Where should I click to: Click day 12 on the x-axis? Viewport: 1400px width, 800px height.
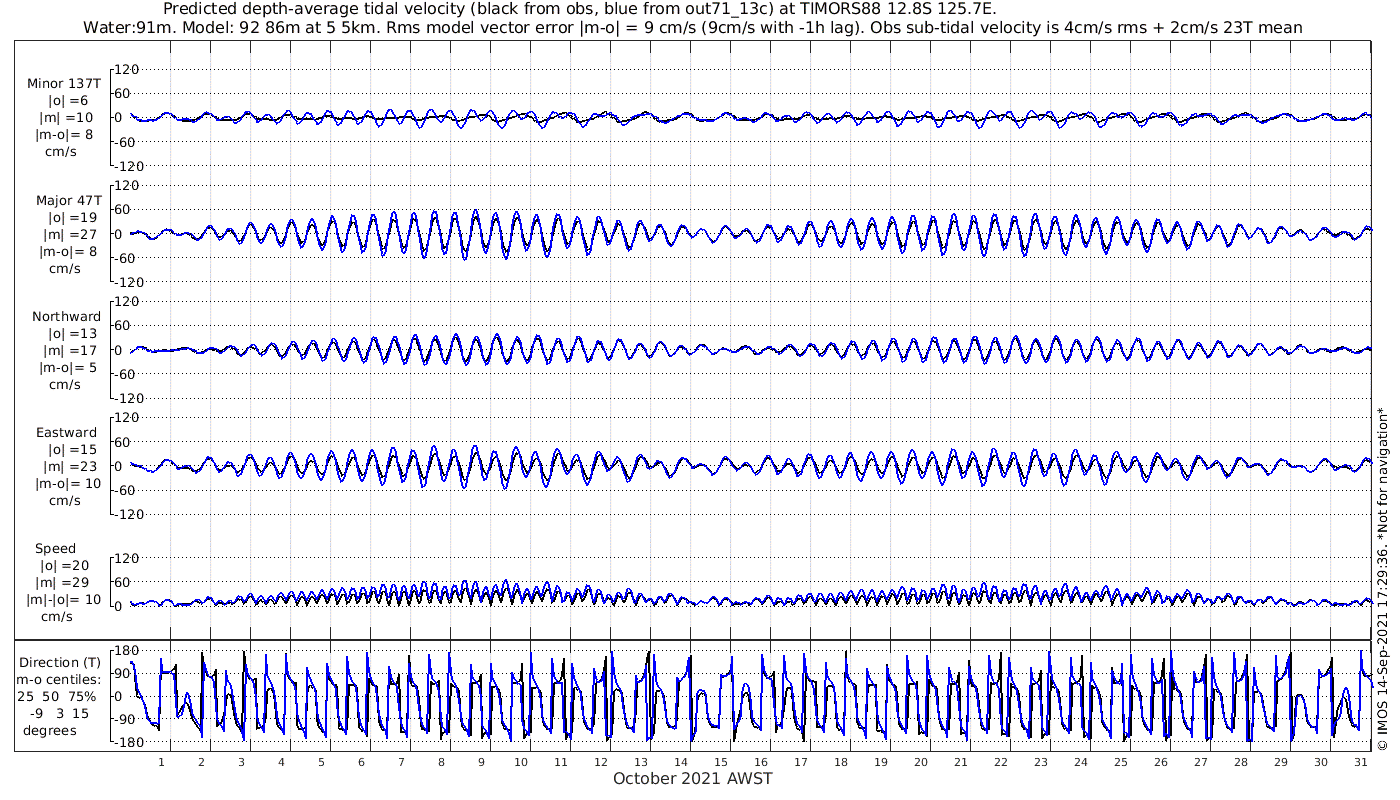601,762
